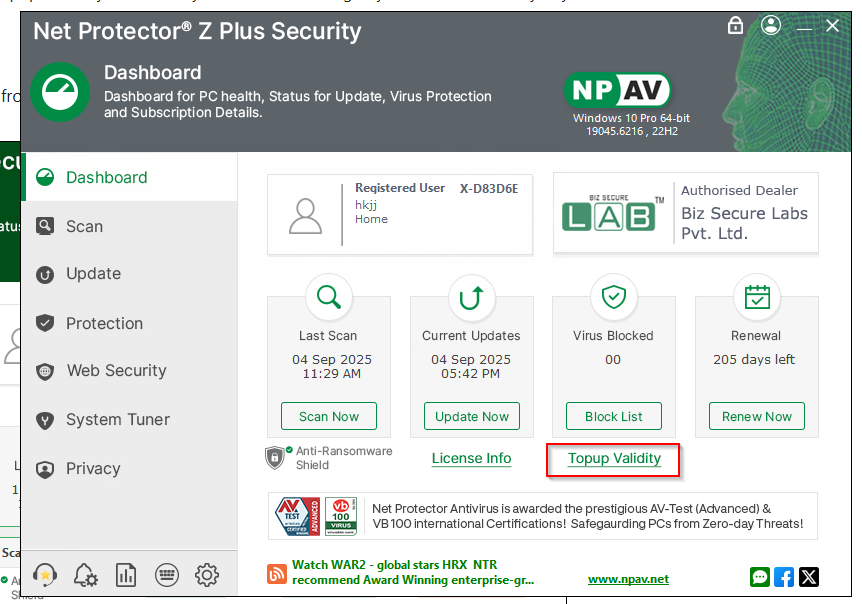
Task: Open the settings gear icon
Action: 207,574
